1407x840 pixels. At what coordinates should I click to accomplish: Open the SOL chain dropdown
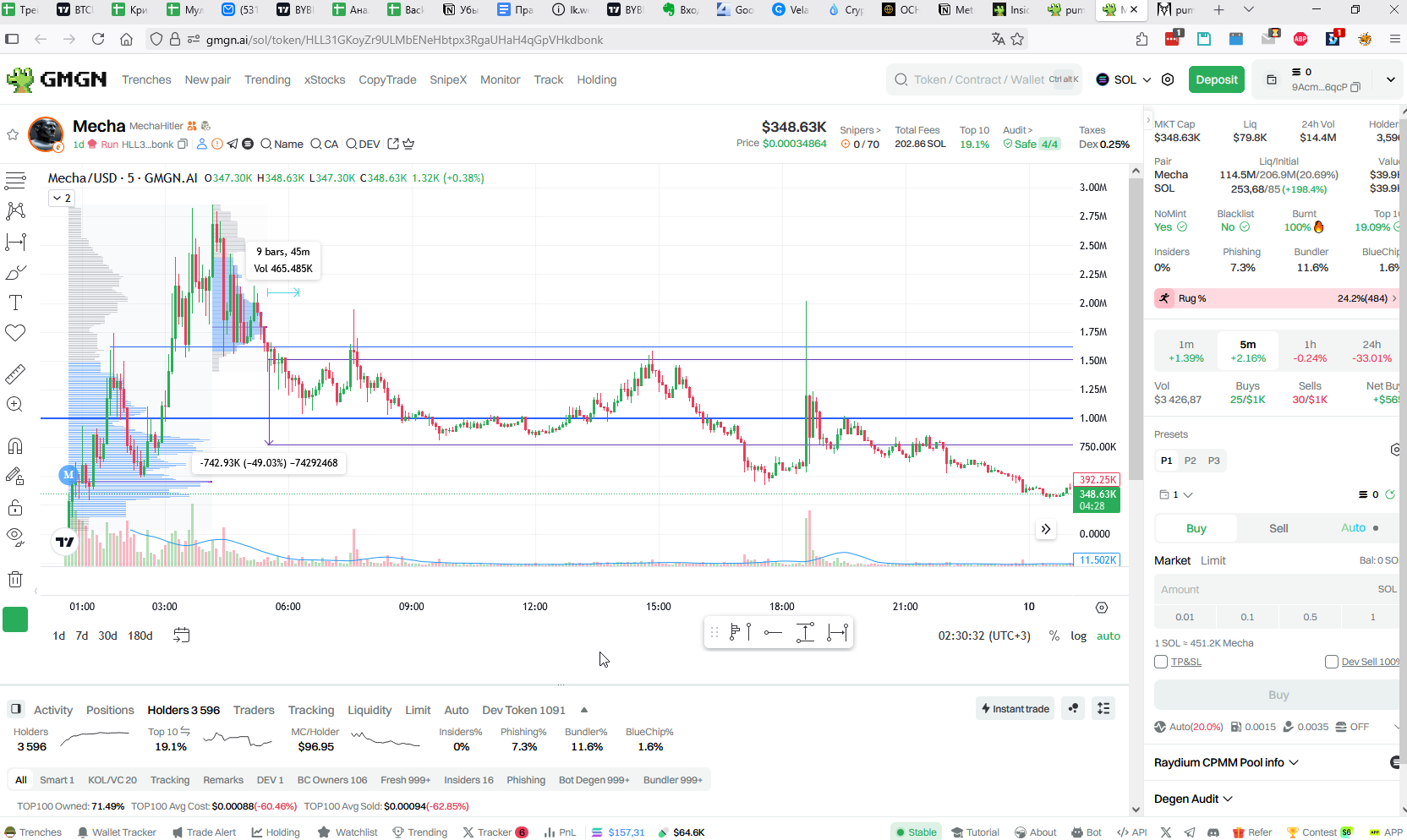pyautogui.click(x=1124, y=79)
